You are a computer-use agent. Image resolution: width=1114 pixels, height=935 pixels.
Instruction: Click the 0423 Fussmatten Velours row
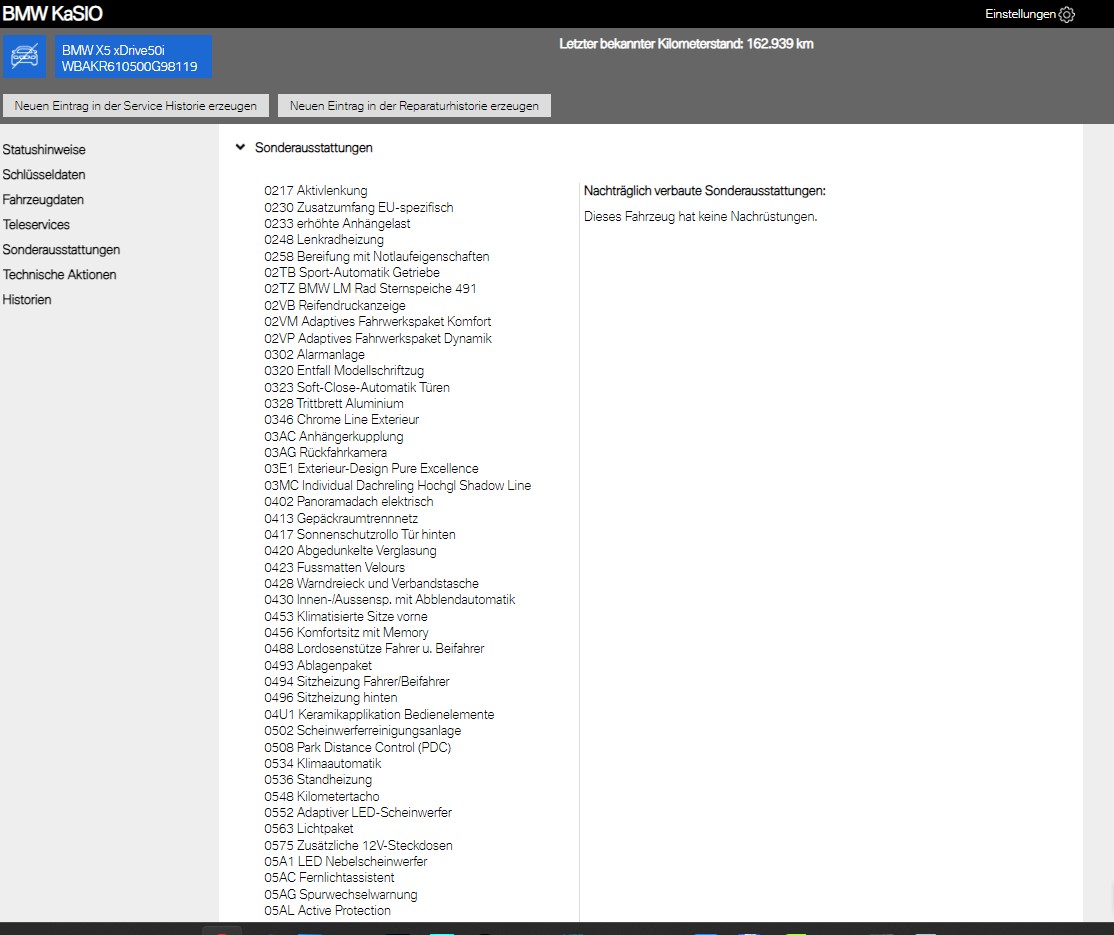tap(335, 568)
